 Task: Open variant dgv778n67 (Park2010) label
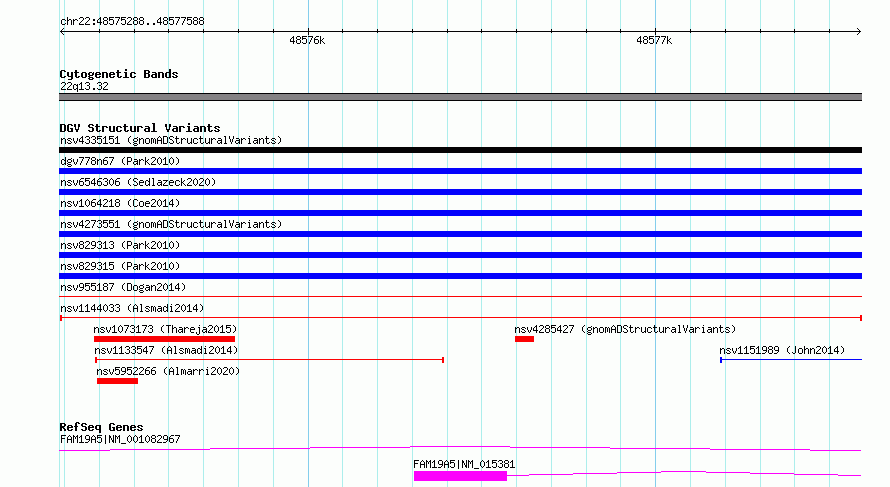[x=120, y=161]
